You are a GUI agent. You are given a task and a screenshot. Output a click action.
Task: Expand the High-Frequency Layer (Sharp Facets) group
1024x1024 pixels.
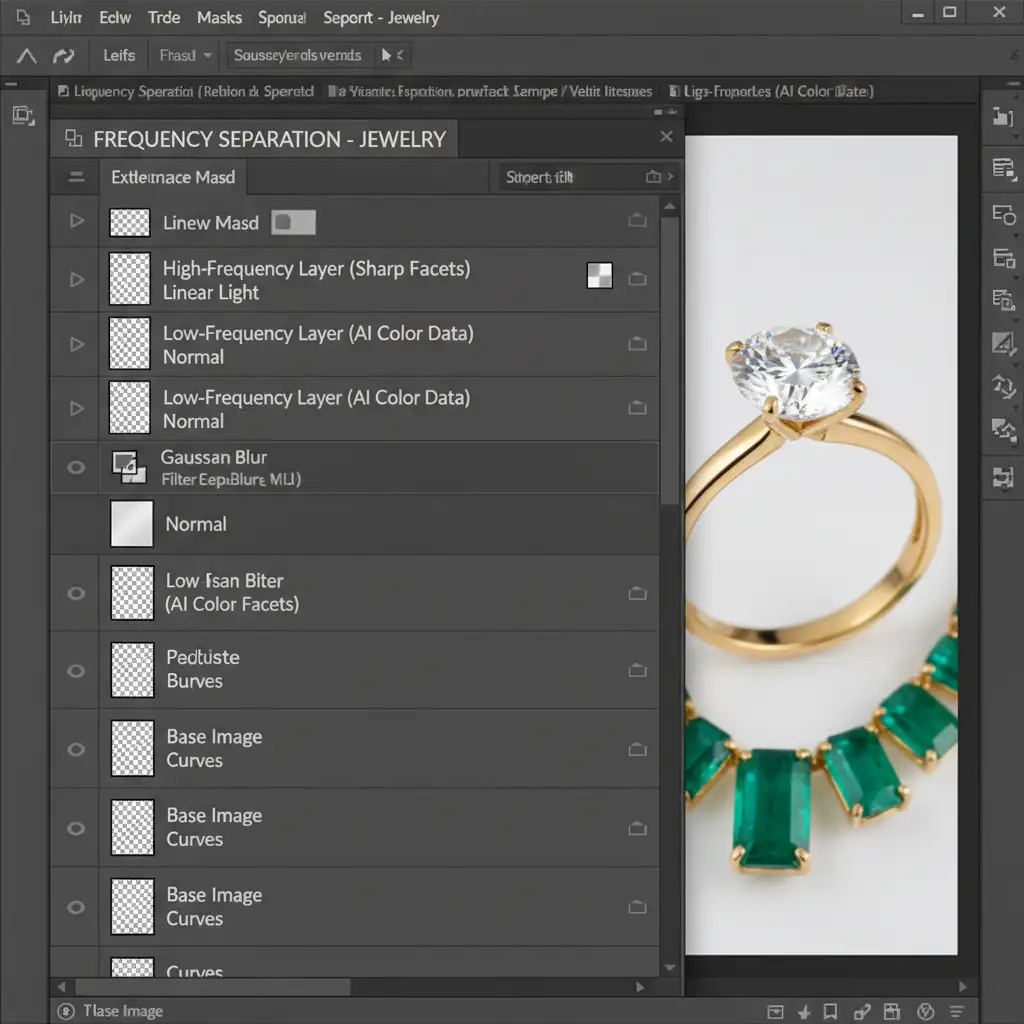point(76,280)
